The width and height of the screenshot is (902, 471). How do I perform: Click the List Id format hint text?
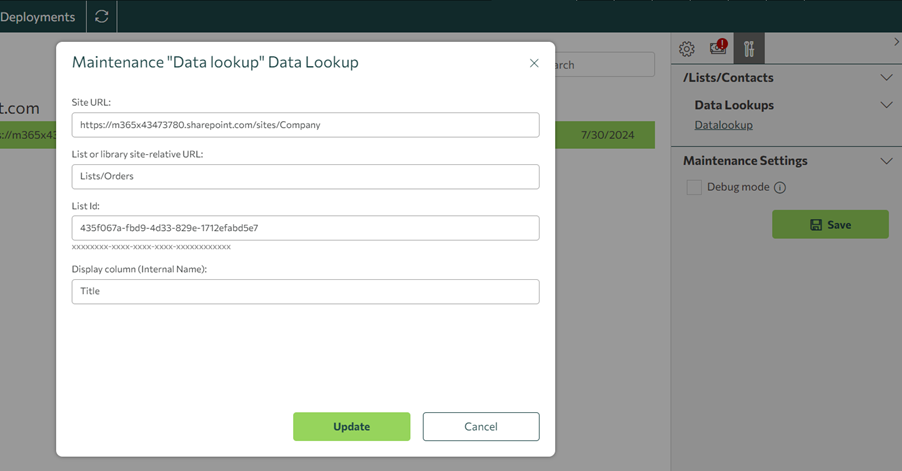click(151, 247)
